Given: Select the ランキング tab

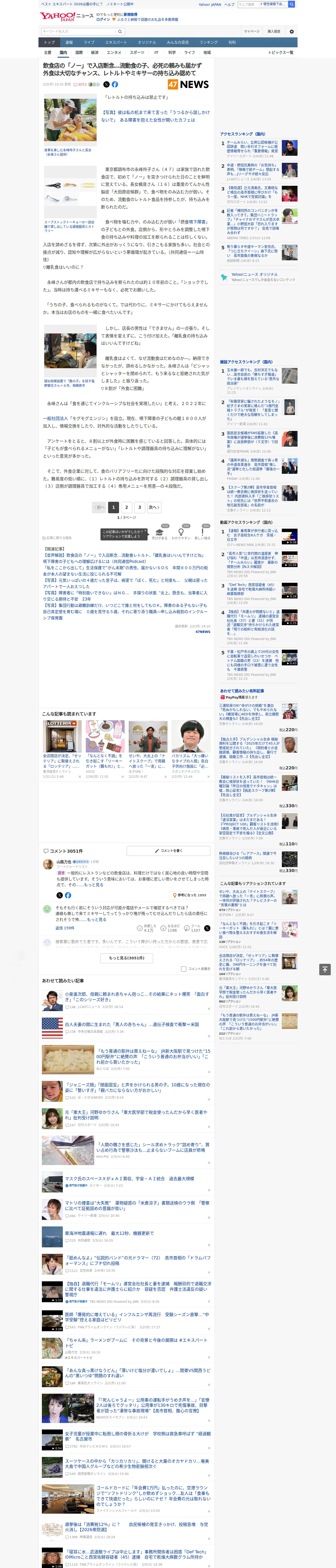Looking at the screenshot, I should pyautogui.click(x=209, y=43).
